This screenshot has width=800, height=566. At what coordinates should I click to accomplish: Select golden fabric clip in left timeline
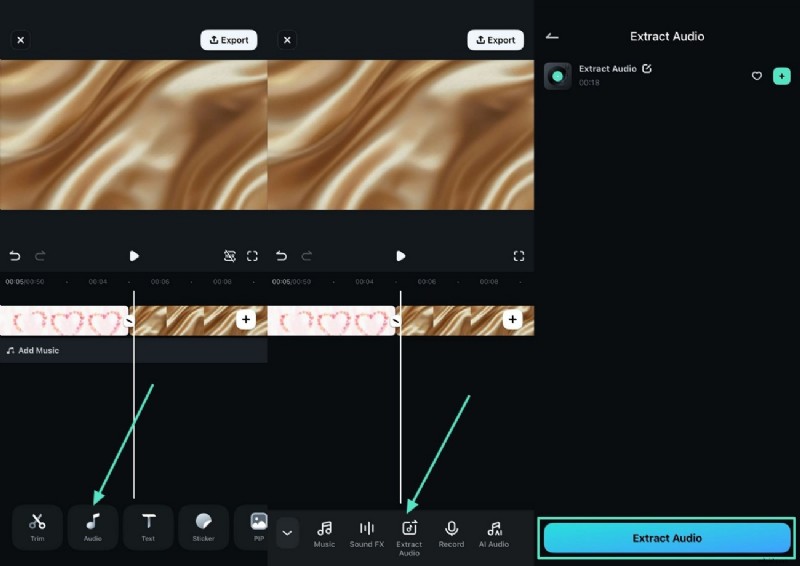tap(200, 321)
